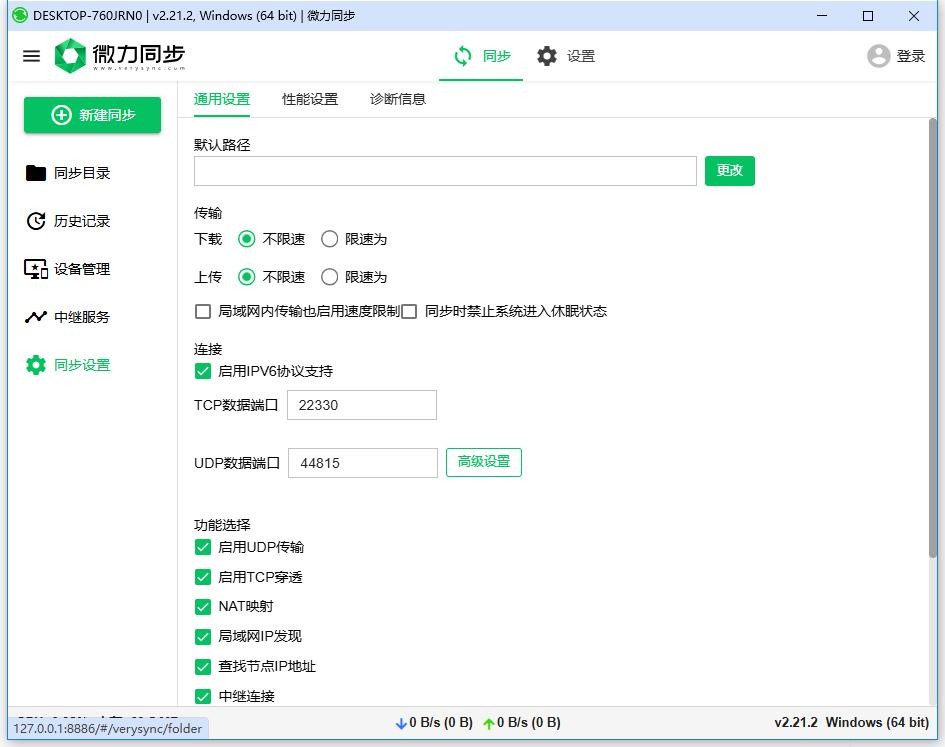Click the vertical scrollbar of the settings panel
This screenshot has height=747, width=945.
[932, 338]
